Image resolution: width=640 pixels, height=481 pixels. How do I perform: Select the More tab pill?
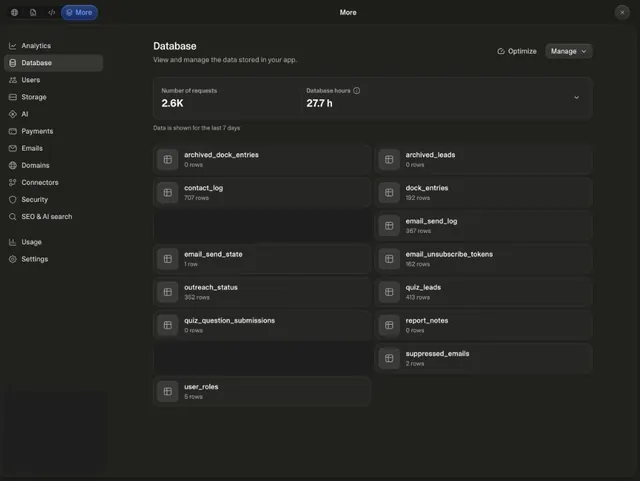(79, 12)
